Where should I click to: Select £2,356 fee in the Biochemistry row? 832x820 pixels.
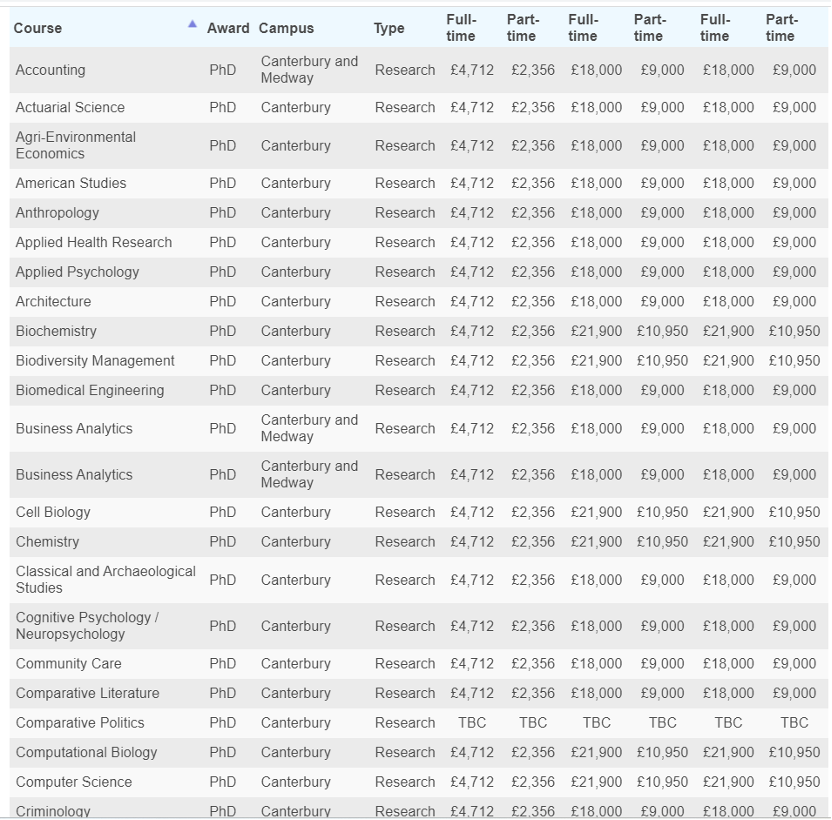coord(533,331)
